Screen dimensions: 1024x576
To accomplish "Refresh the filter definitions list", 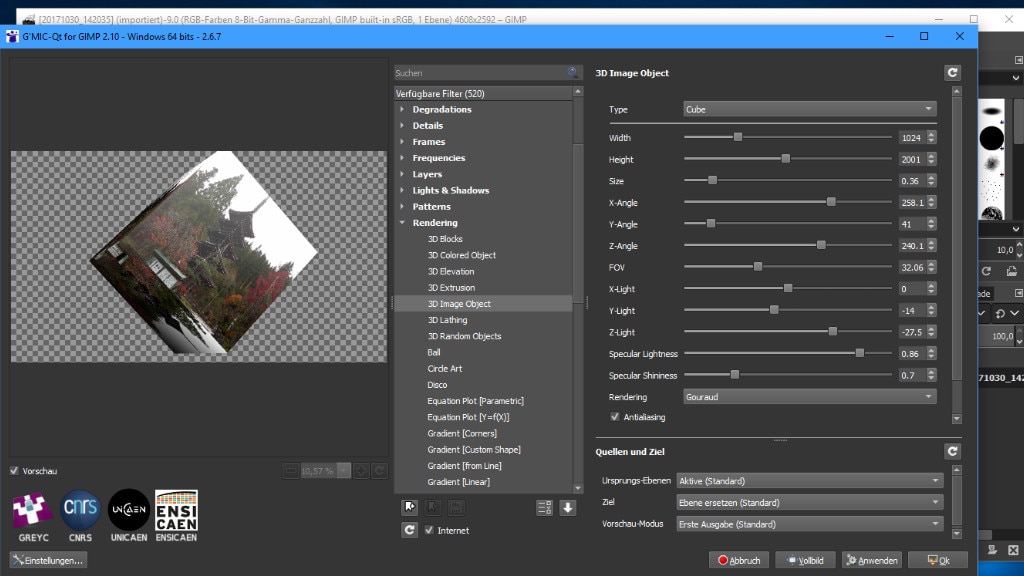I will tap(409, 530).
